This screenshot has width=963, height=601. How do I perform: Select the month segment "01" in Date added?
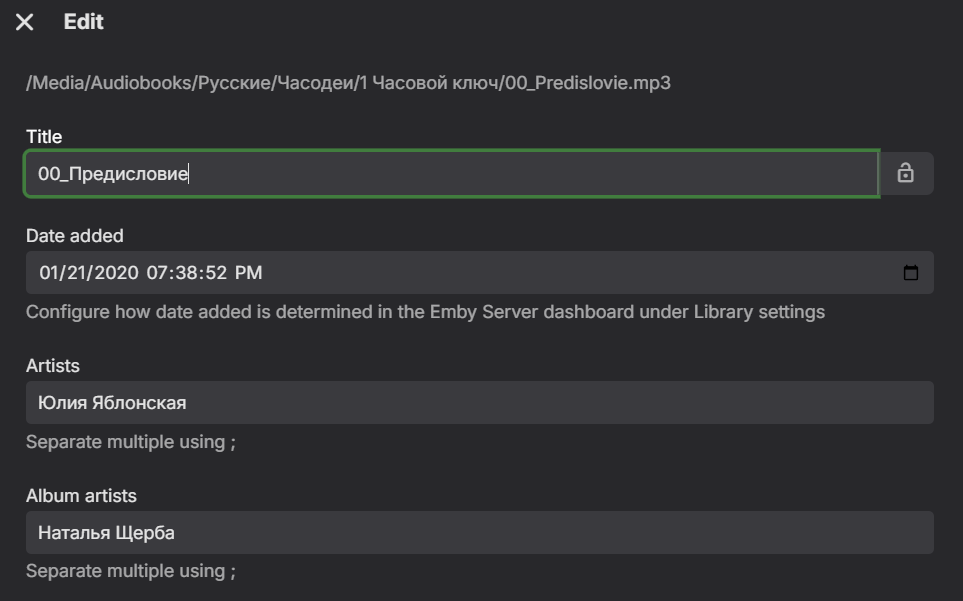(x=50, y=273)
